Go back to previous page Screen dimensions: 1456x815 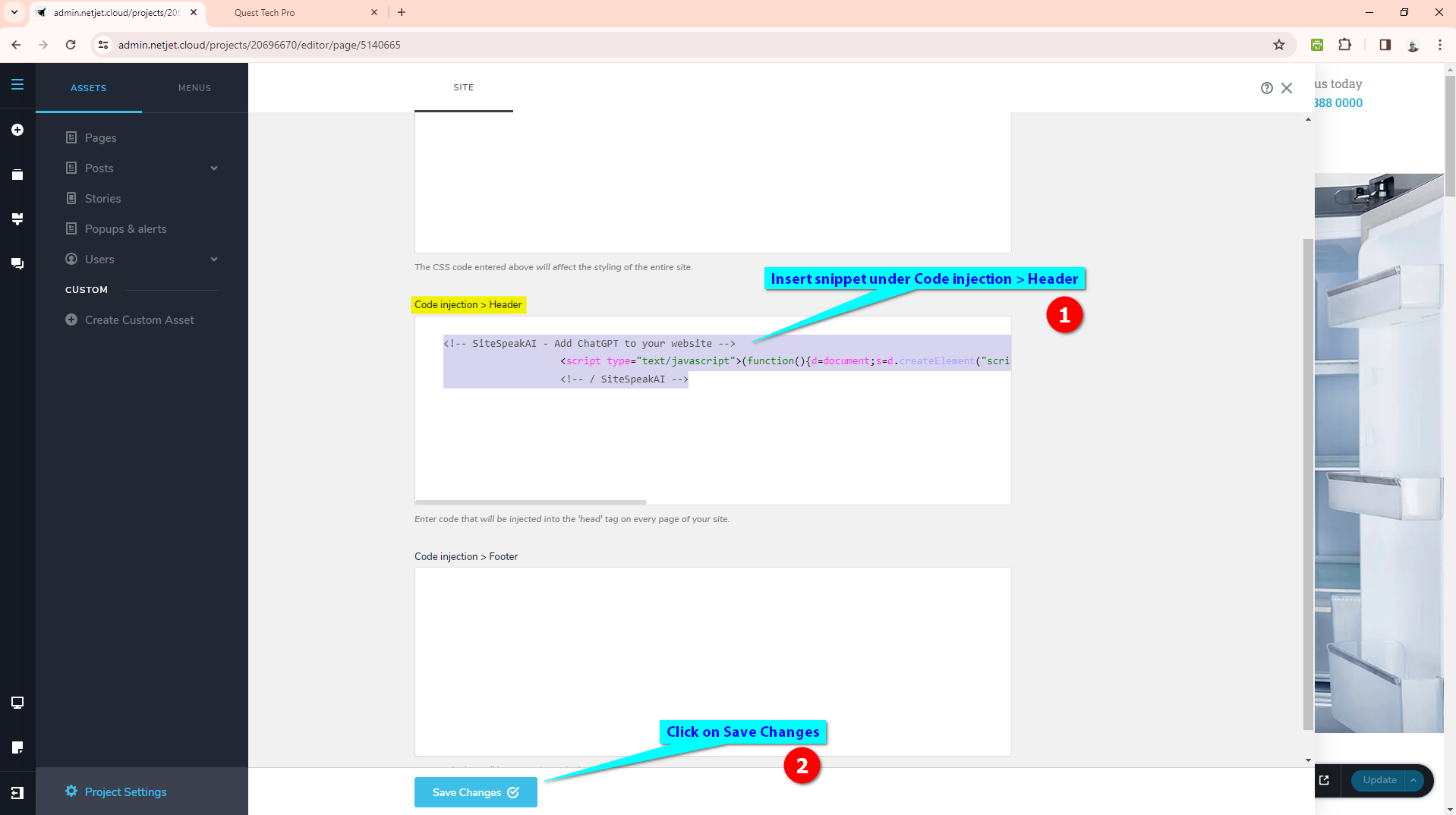(x=16, y=45)
